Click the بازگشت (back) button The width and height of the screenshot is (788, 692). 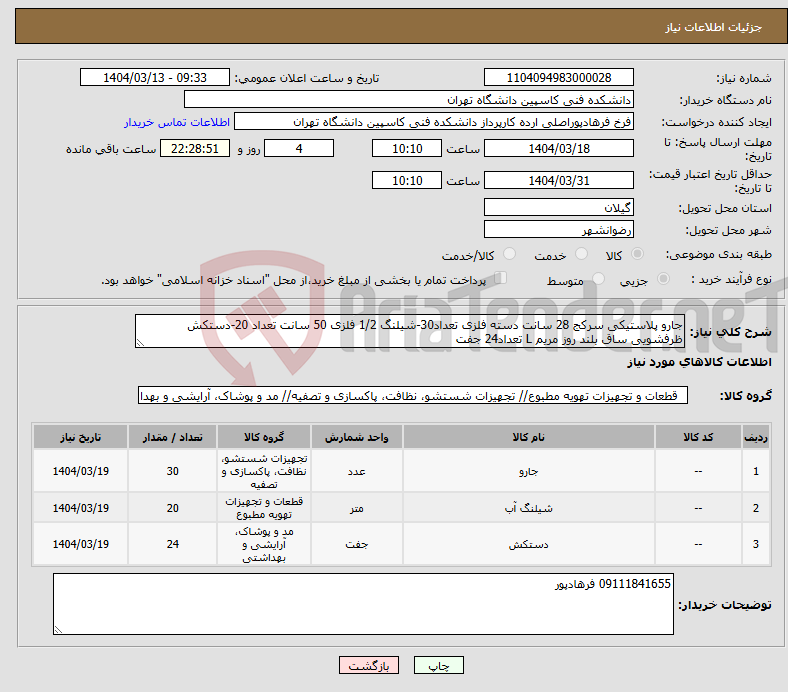[x=369, y=665]
